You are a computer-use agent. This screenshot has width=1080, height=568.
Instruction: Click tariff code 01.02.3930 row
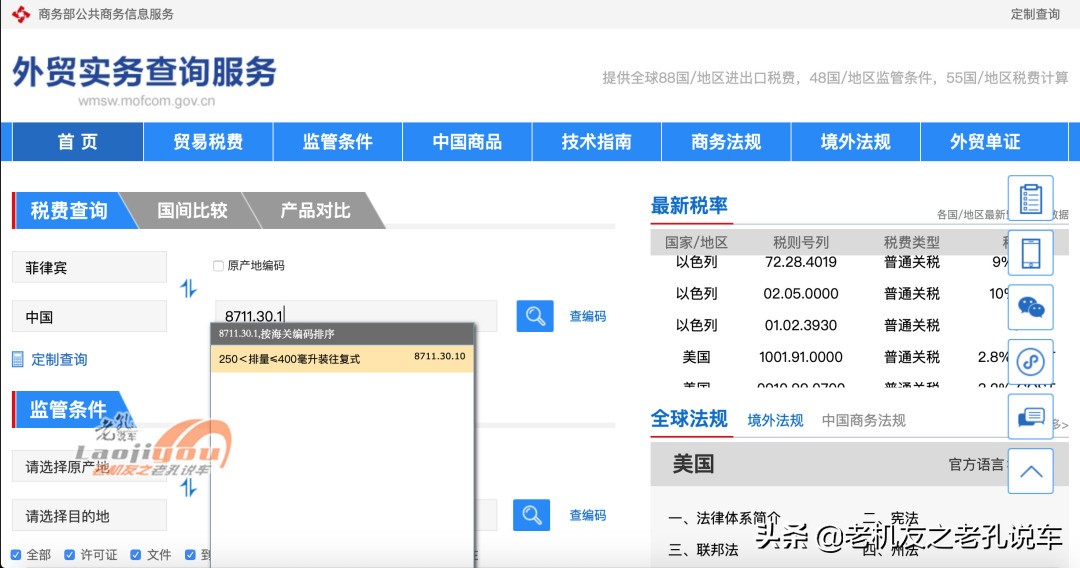pyautogui.click(x=801, y=325)
